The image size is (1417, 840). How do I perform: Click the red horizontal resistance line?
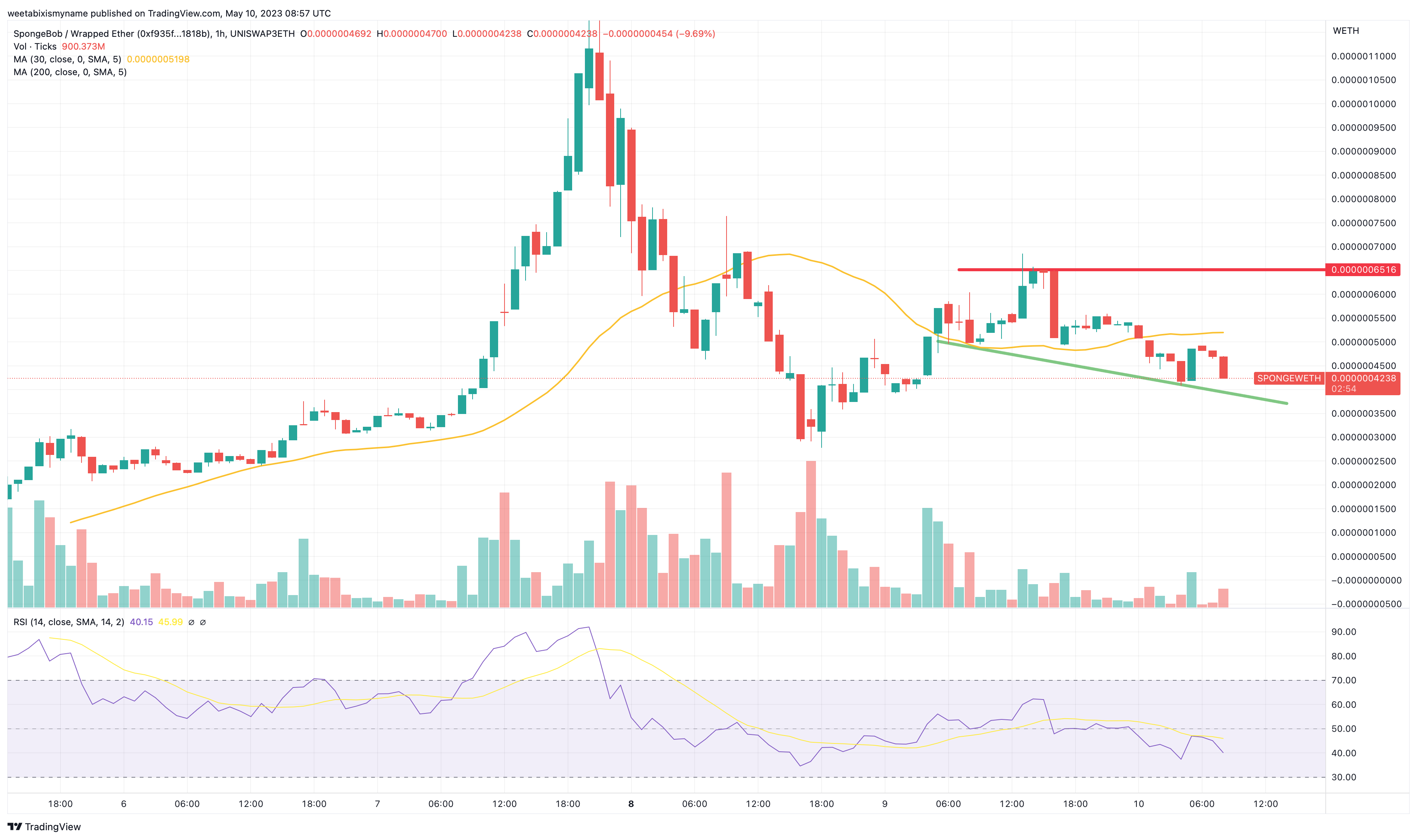[1141, 269]
